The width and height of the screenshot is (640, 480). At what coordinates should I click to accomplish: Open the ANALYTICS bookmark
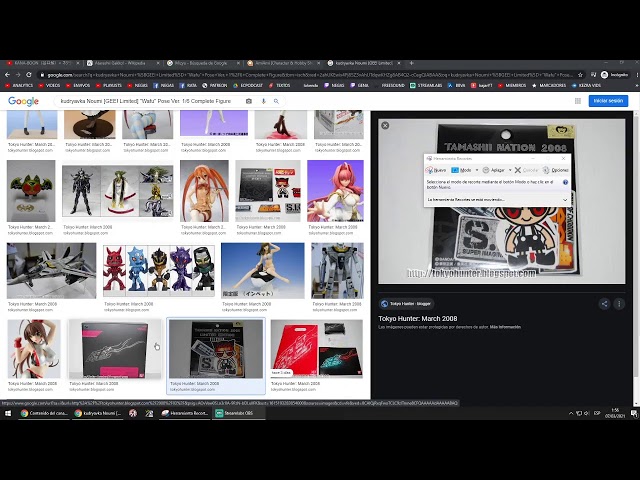pyautogui.click(x=19, y=86)
